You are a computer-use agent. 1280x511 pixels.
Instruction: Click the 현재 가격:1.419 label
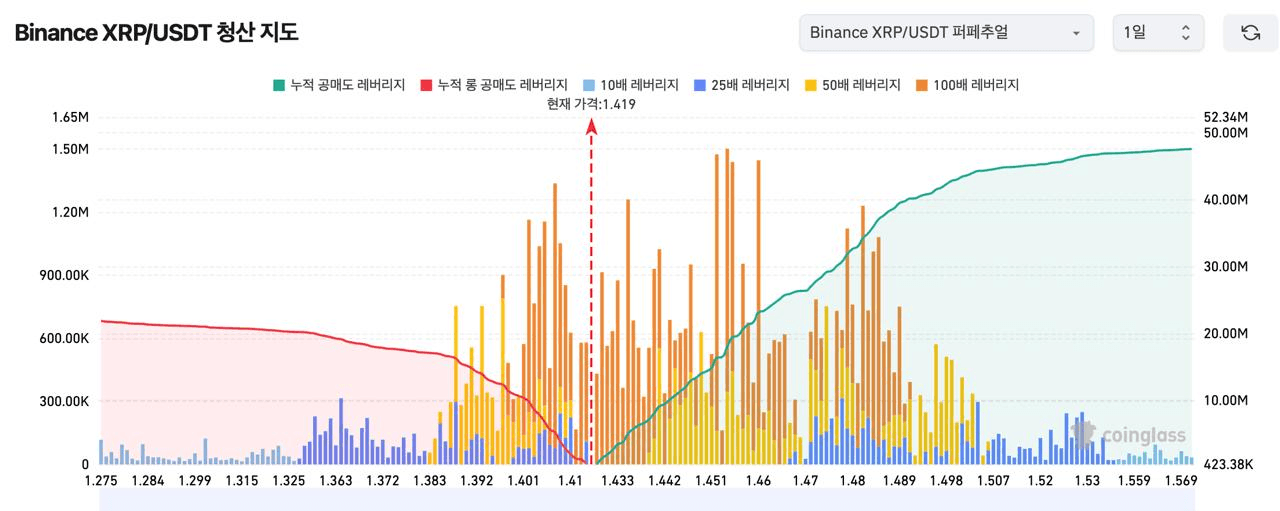(591, 103)
